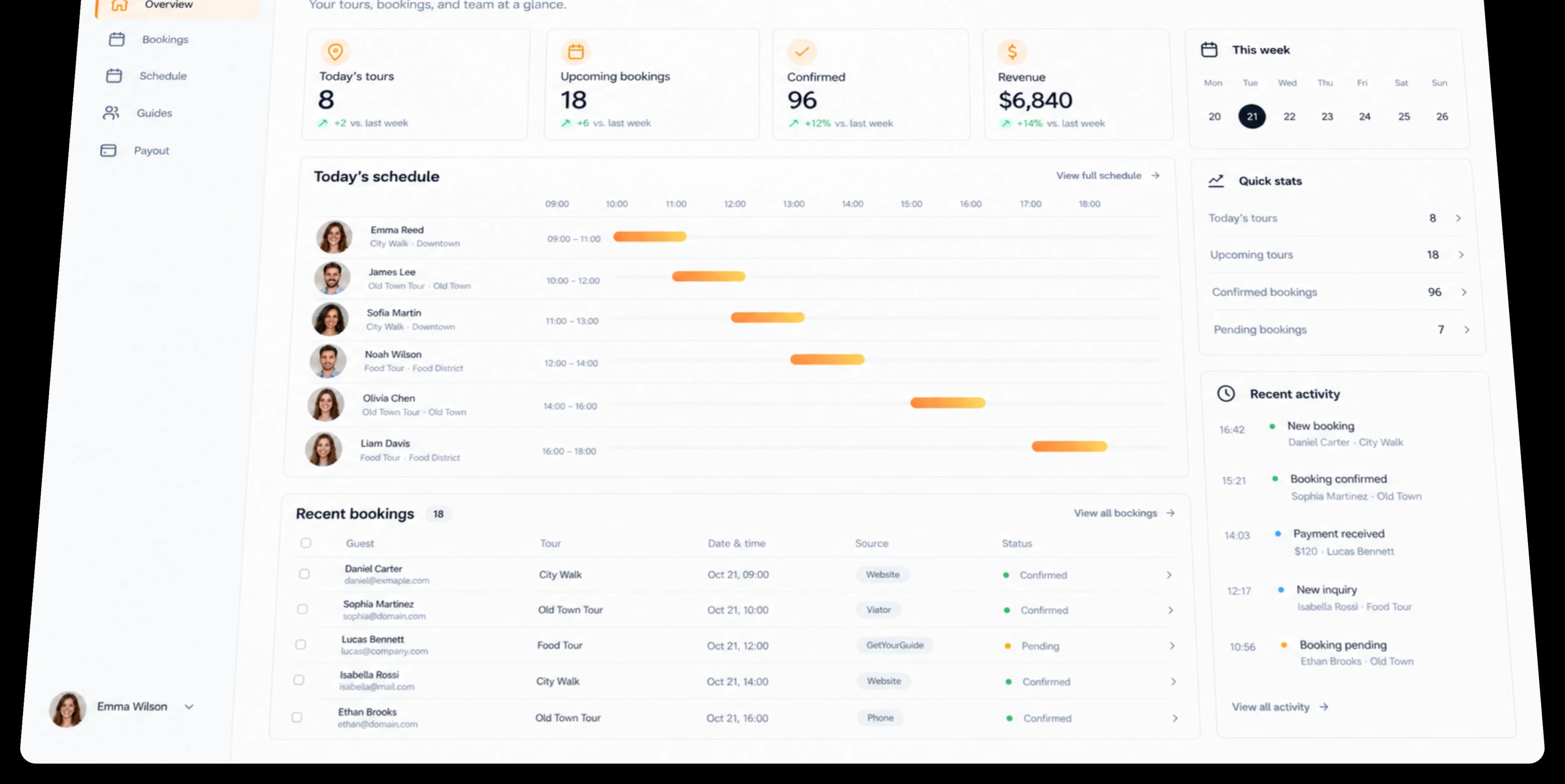
Task: Open the Daniel Carter booking row chevron
Action: tap(1169, 575)
